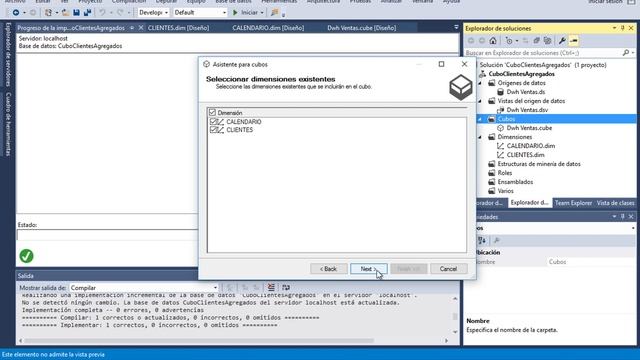Click the Estado text field
Screen dimensions: 640x360
(x=107, y=235)
